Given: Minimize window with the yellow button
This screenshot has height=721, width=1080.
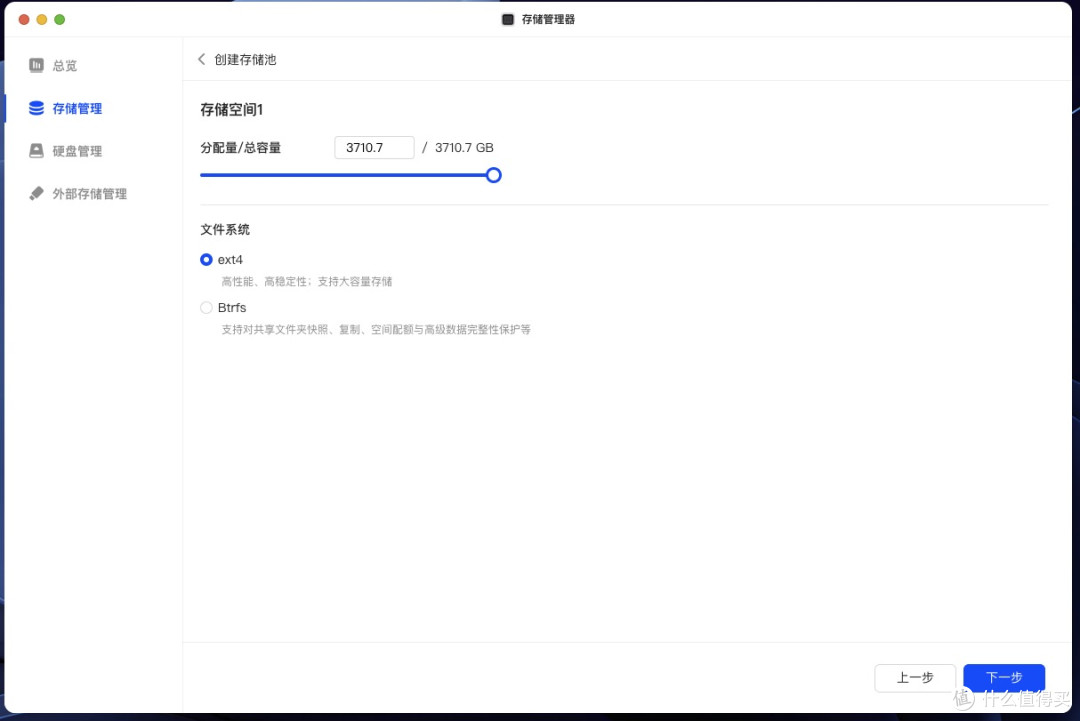Looking at the screenshot, I should click(x=42, y=19).
